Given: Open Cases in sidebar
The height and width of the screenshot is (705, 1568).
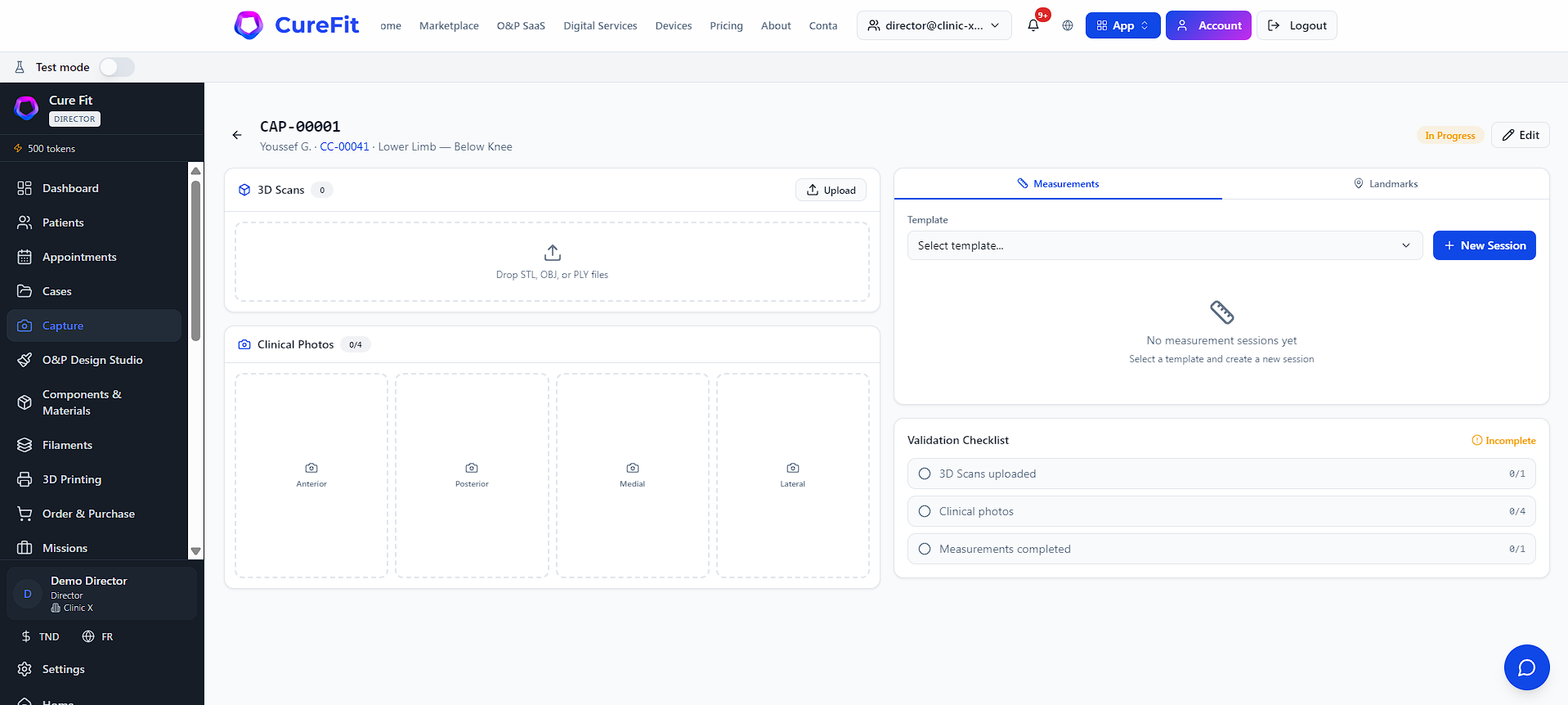Looking at the screenshot, I should (x=94, y=291).
